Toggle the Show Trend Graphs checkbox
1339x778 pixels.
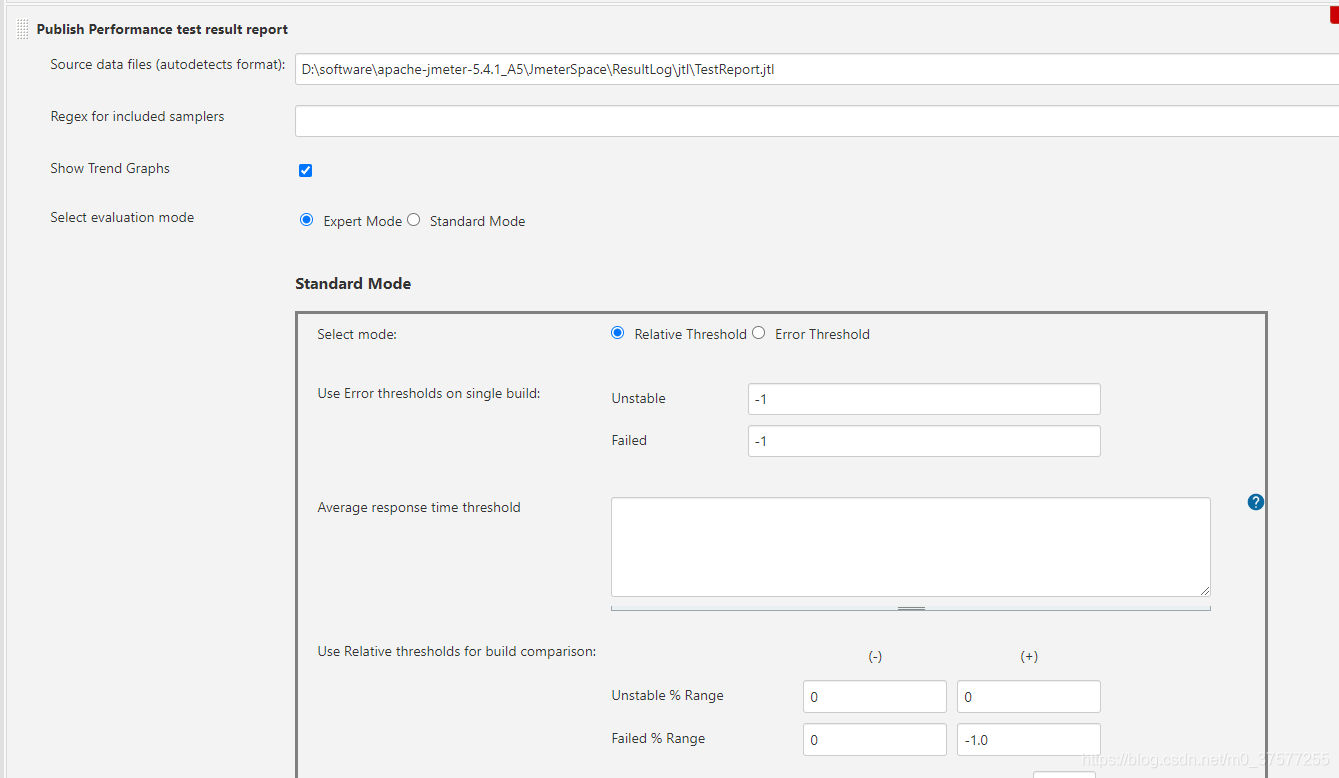click(x=306, y=170)
